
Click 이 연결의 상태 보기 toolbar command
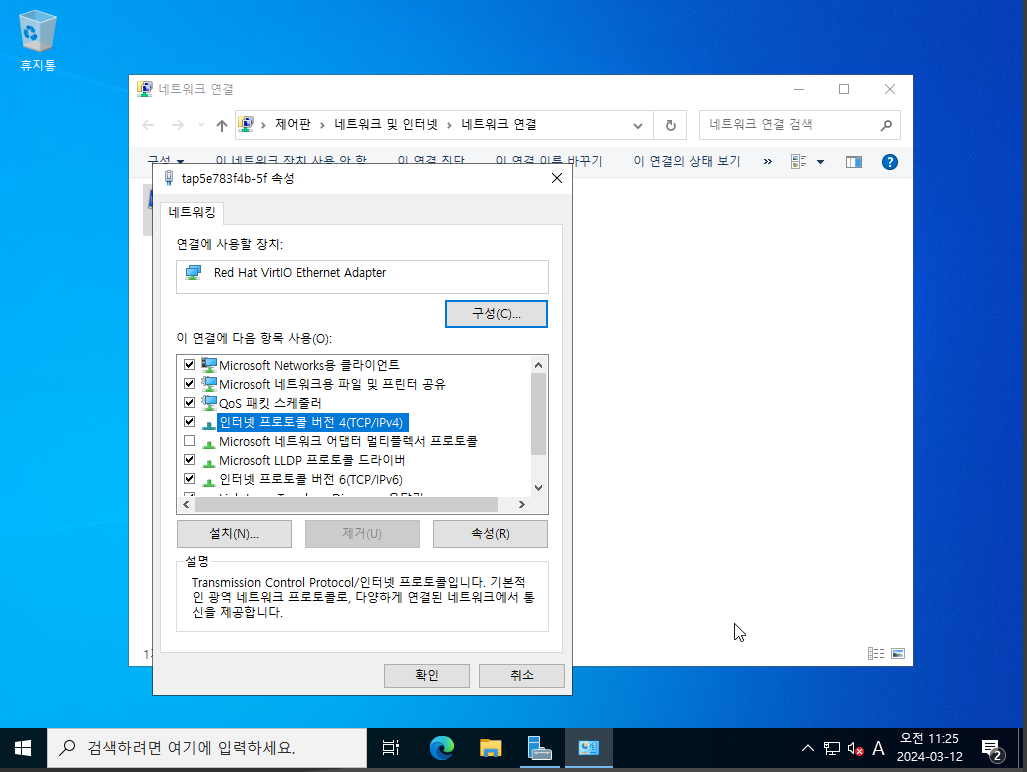pos(686,161)
